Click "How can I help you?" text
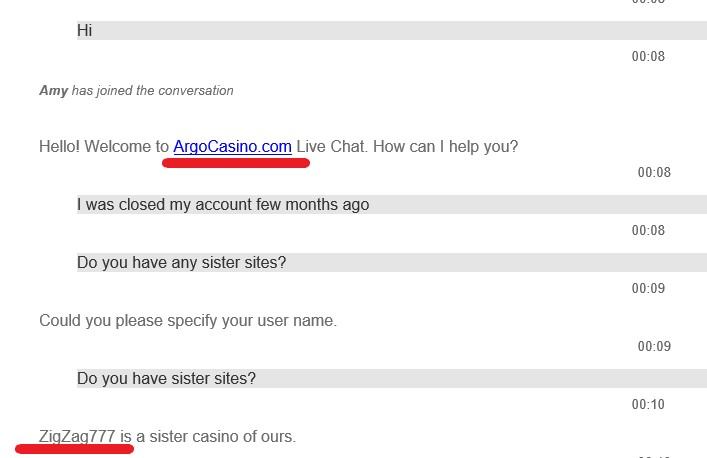 pos(445,147)
